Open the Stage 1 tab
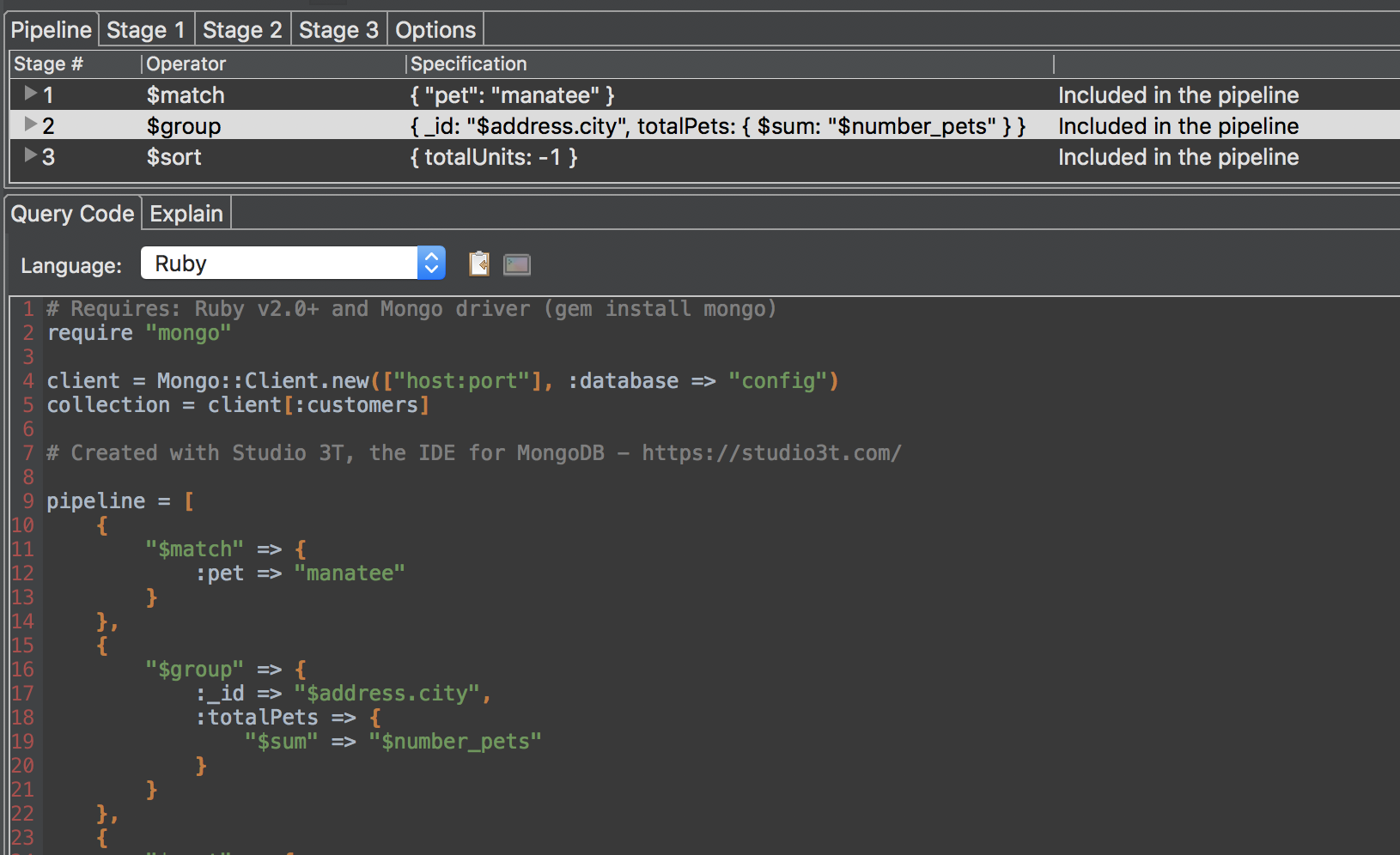This screenshot has height=855, width=1400. point(146,28)
